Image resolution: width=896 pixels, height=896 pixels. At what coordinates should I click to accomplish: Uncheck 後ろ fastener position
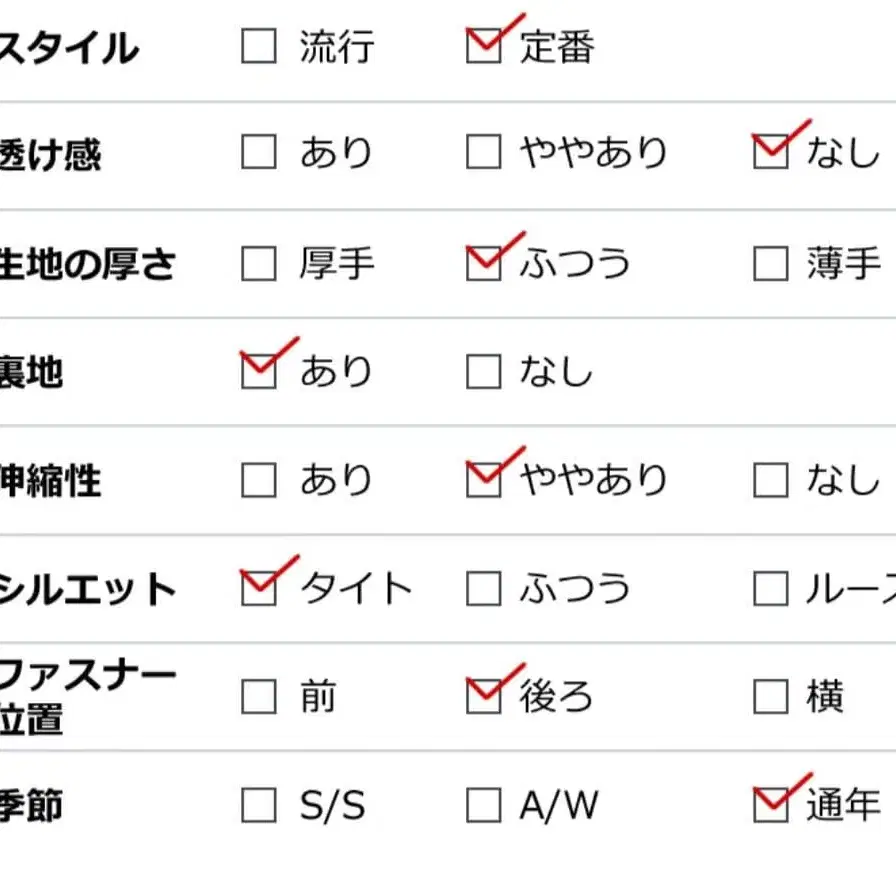point(483,696)
